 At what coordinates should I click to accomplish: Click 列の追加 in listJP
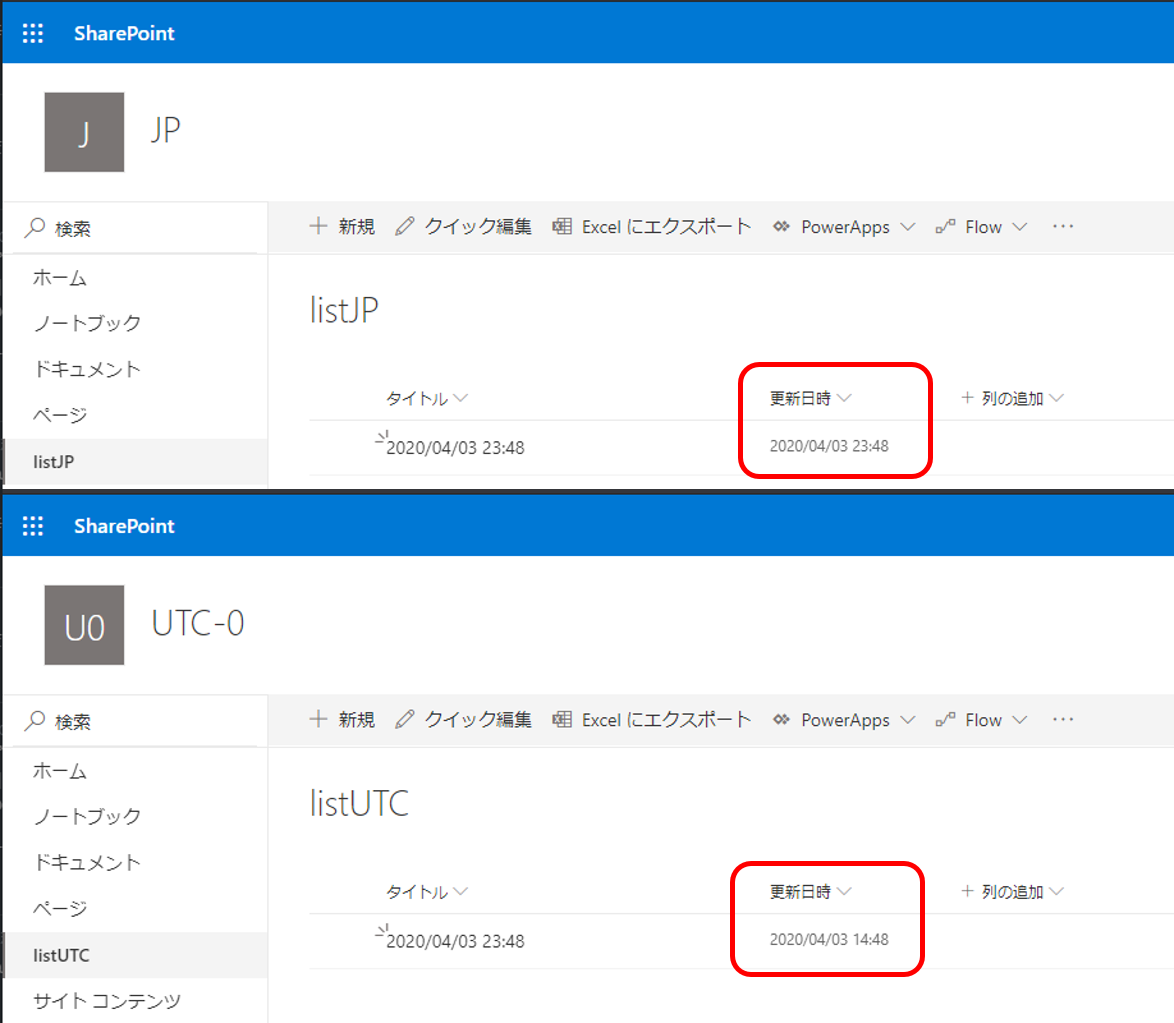(x=1012, y=398)
